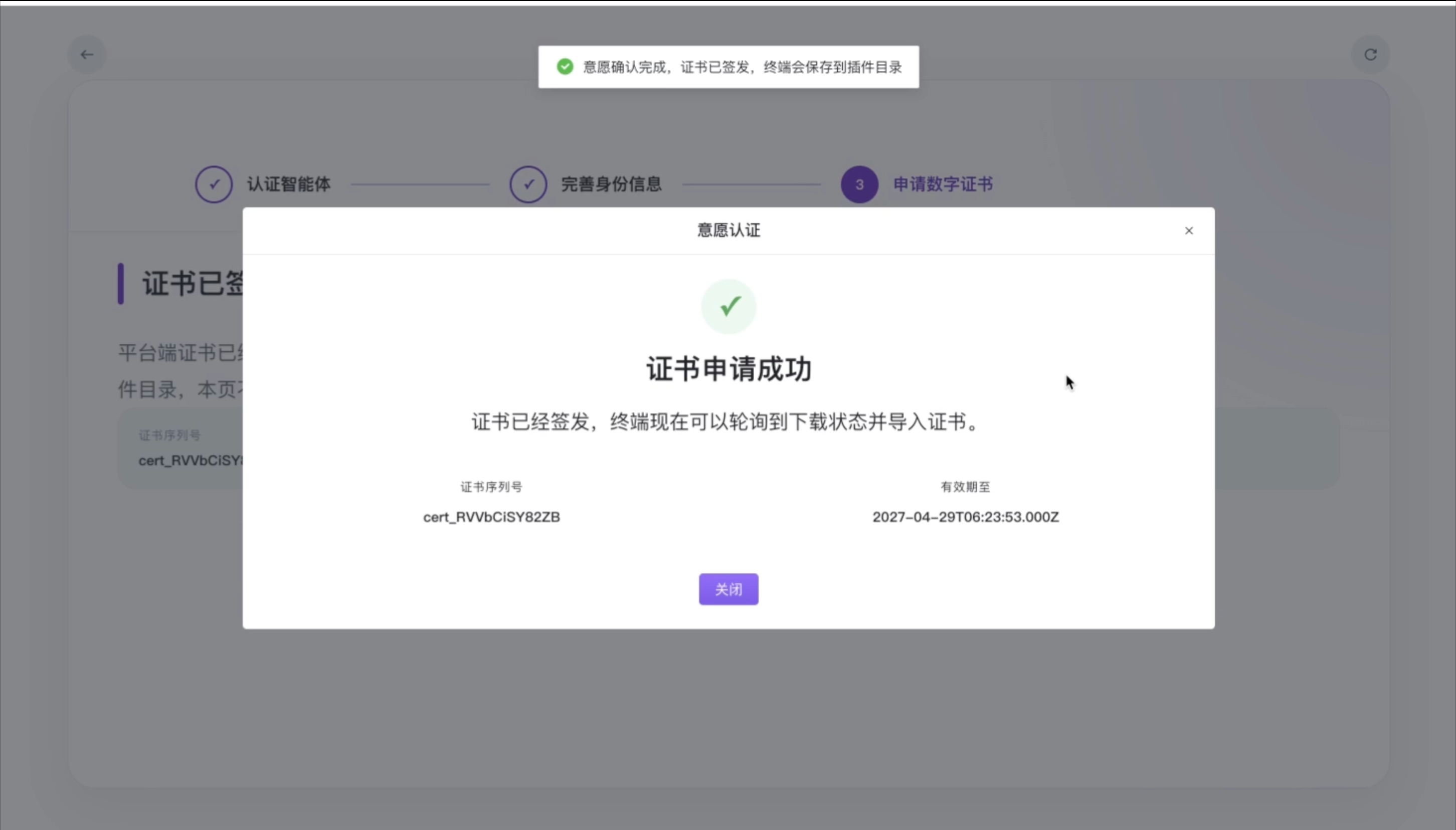The image size is (1456, 830).
Task: Click the 认证智能体 step label
Action: (x=288, y=184)
